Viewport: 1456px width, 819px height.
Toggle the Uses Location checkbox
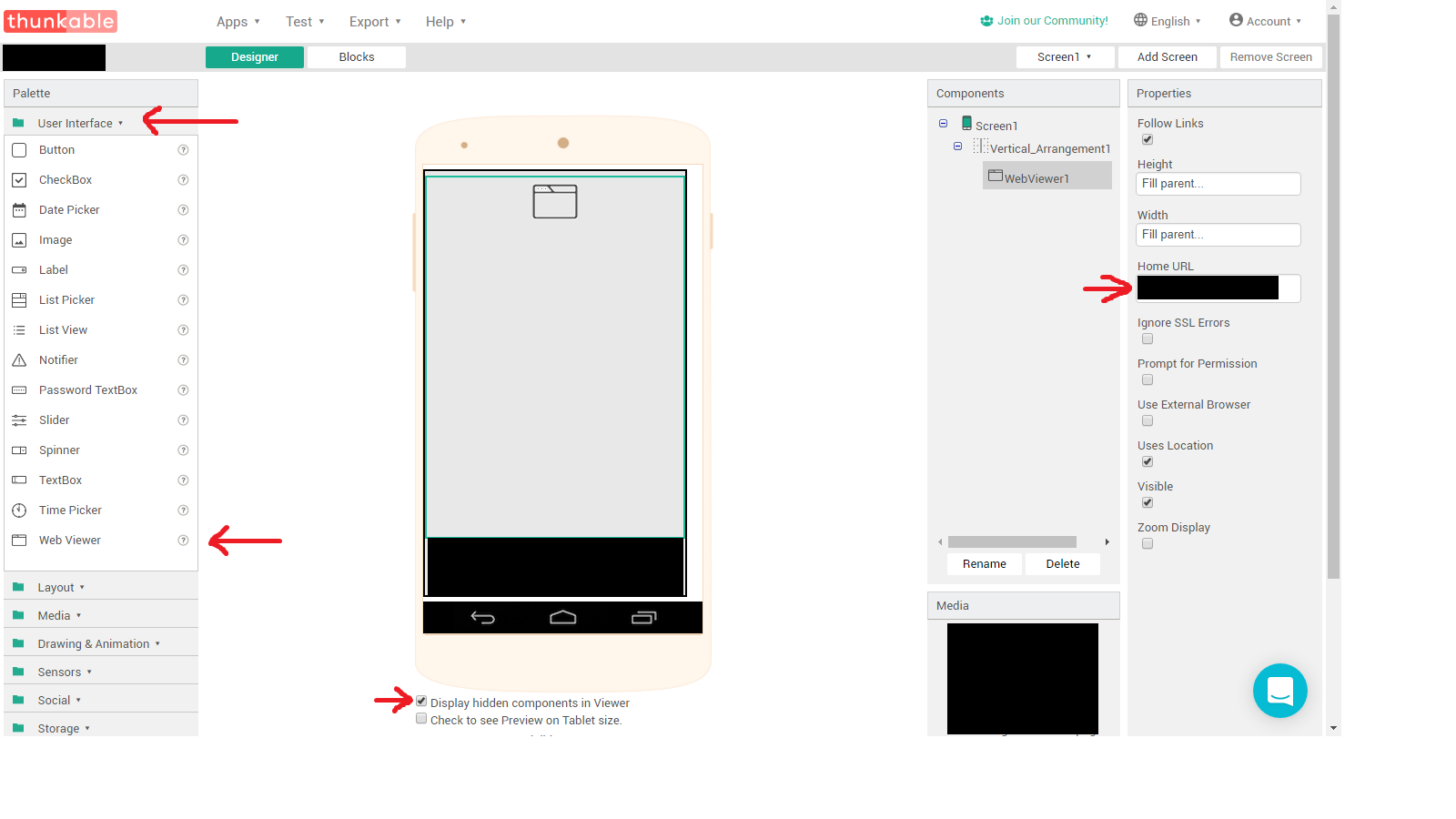point(1148,462)
